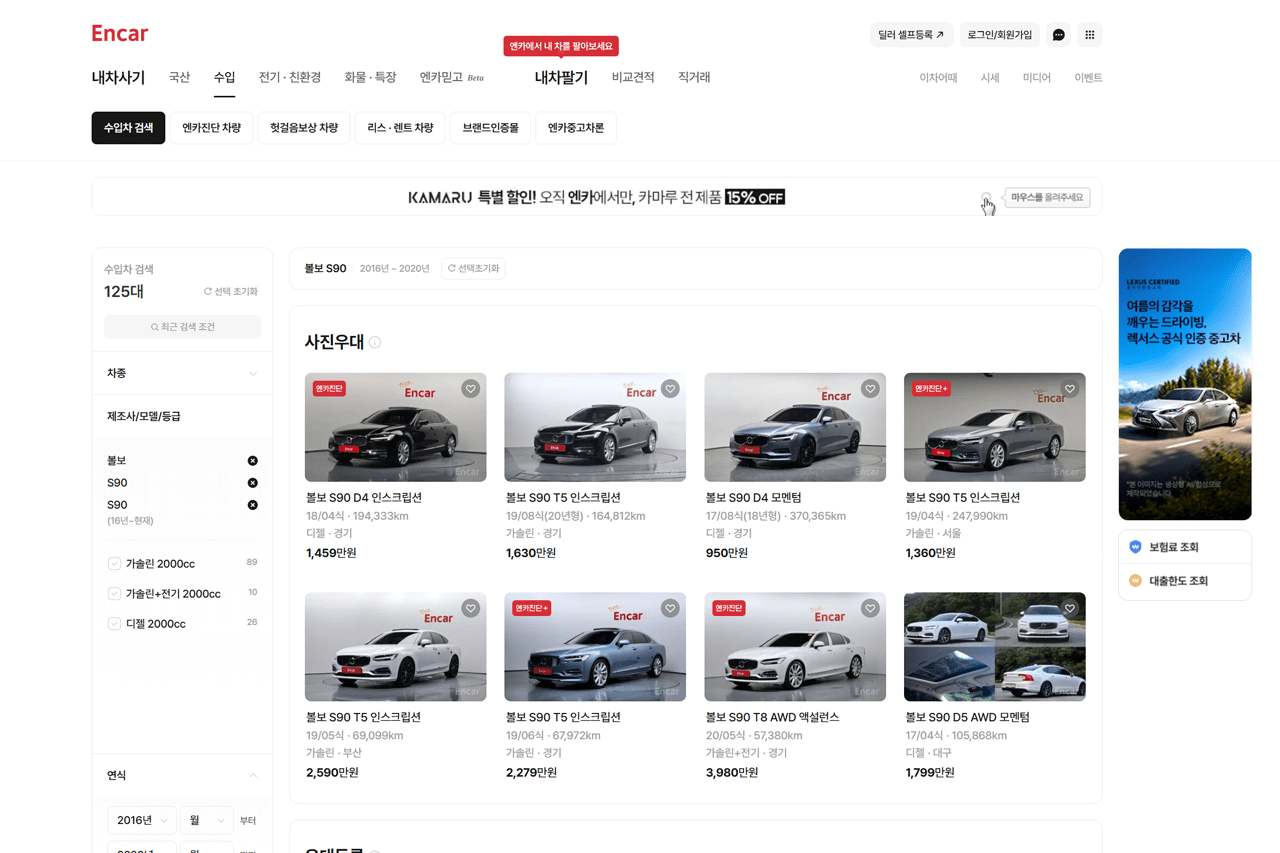Check the 가솔린 2000cc checkbox
The width and height of the screenshot is (1280, 853).
[114, 564]
